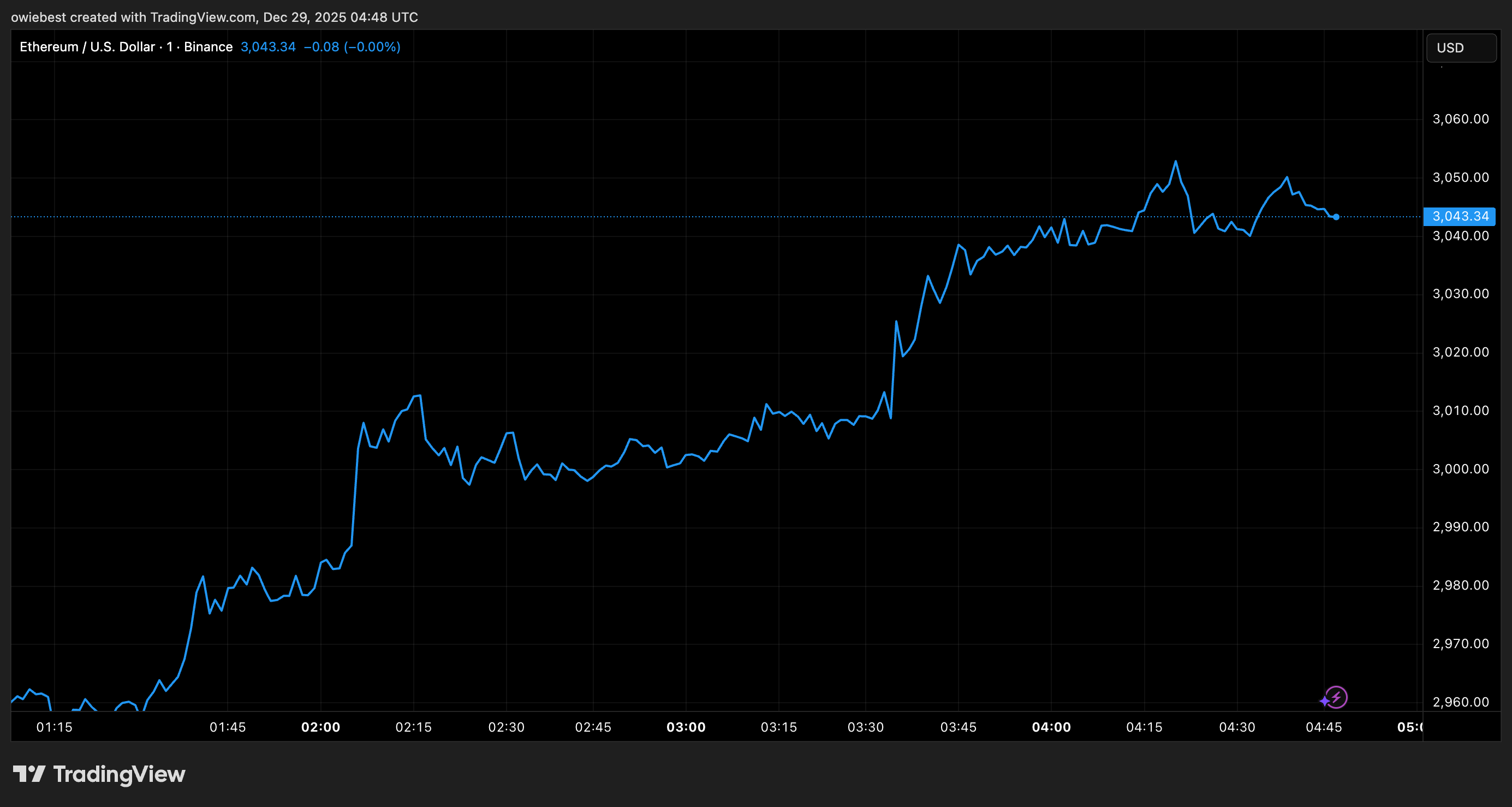Open the time axis by clicking 03:00
The height and width of the screenshot is (807, 1512).
(687, 727)
